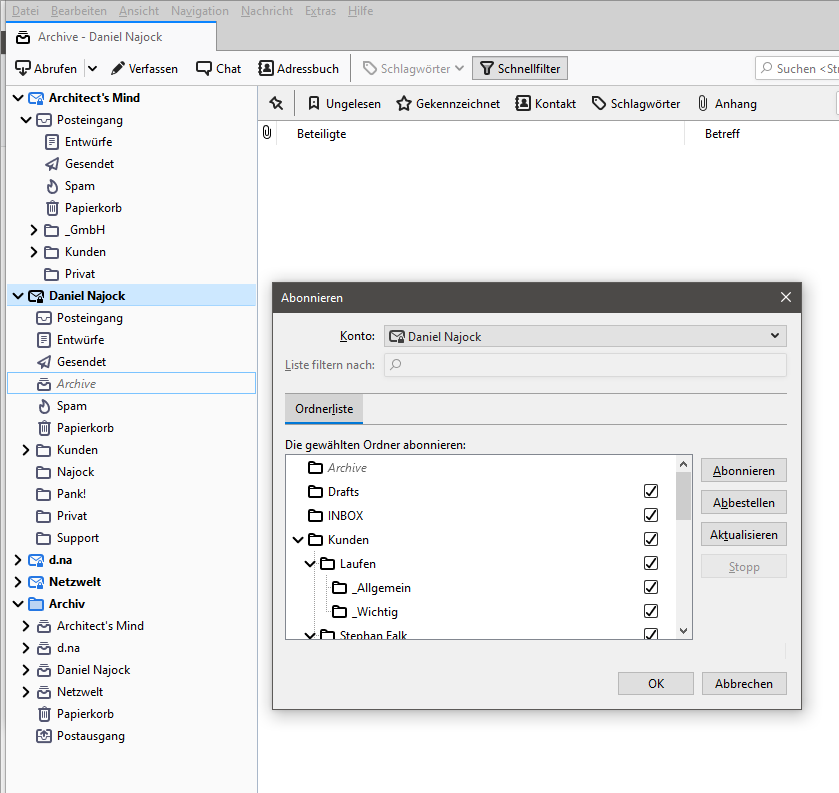Screen dimensions: 839x793
Task: Click the Abbestellen button
Action: (x=743, y=502)
